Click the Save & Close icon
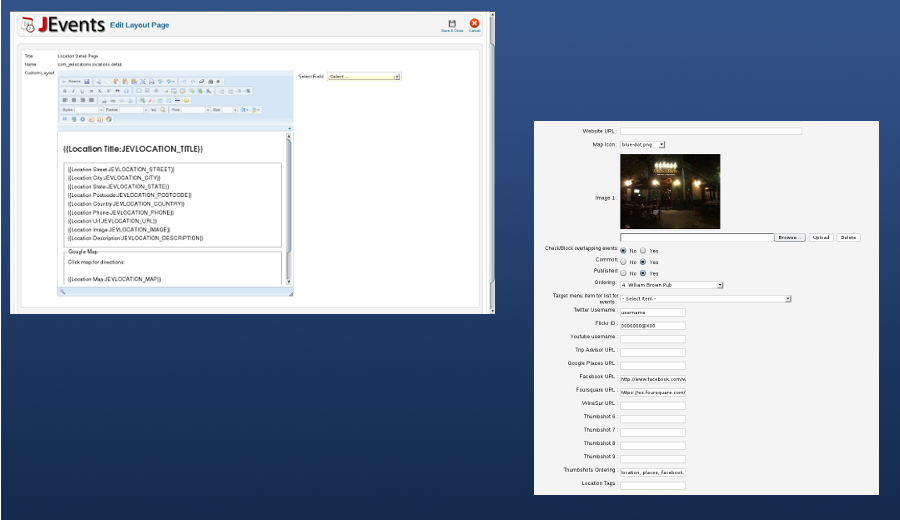This screenshot has height=520, width=900. tap(452, 23)
